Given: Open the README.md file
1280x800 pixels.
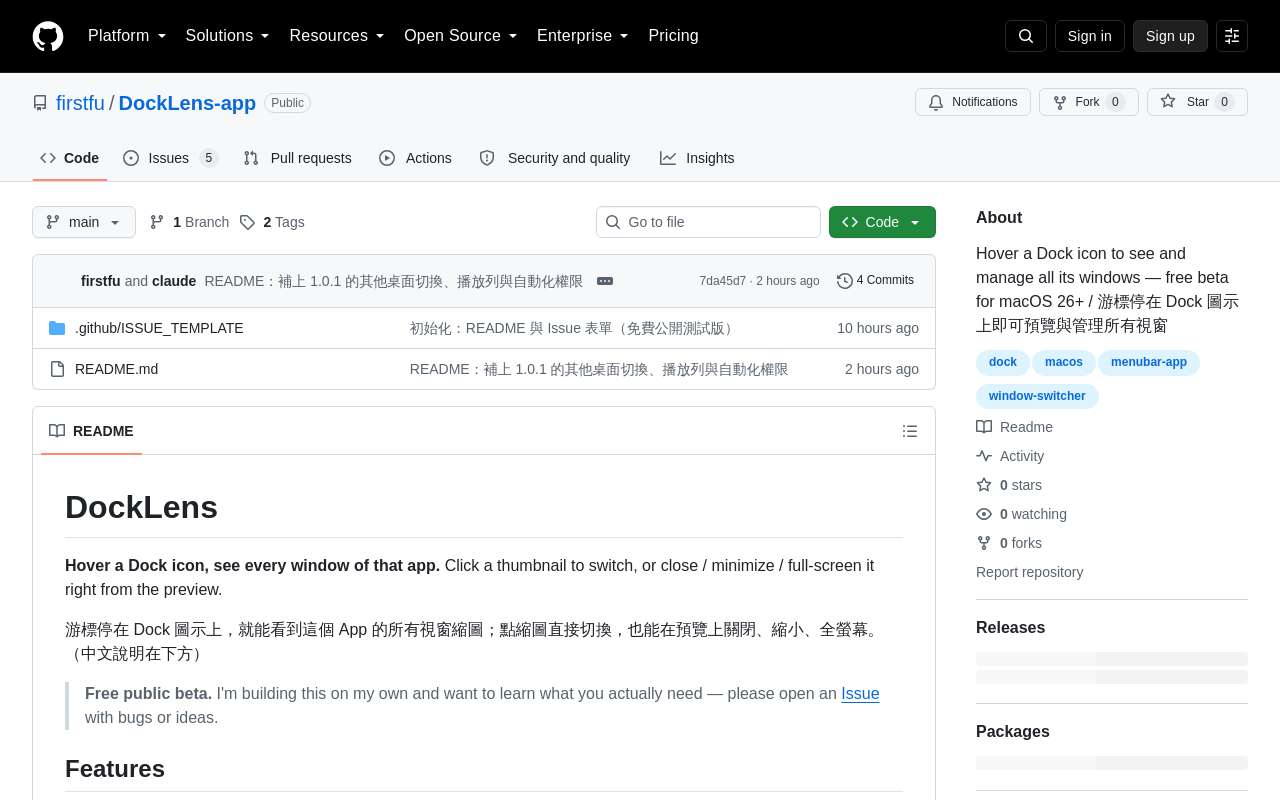Looking at the screenshot, I should tap(116, 369).
